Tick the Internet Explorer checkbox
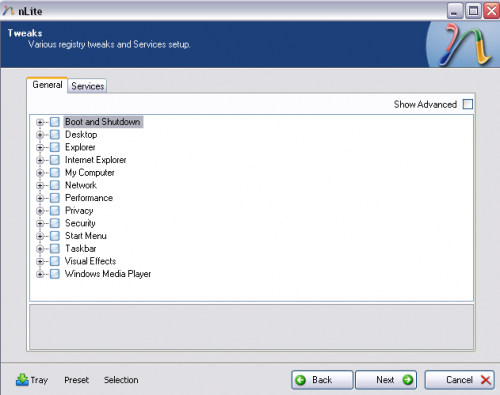Screen dimensions: 500x395 [x=55, y=160]
